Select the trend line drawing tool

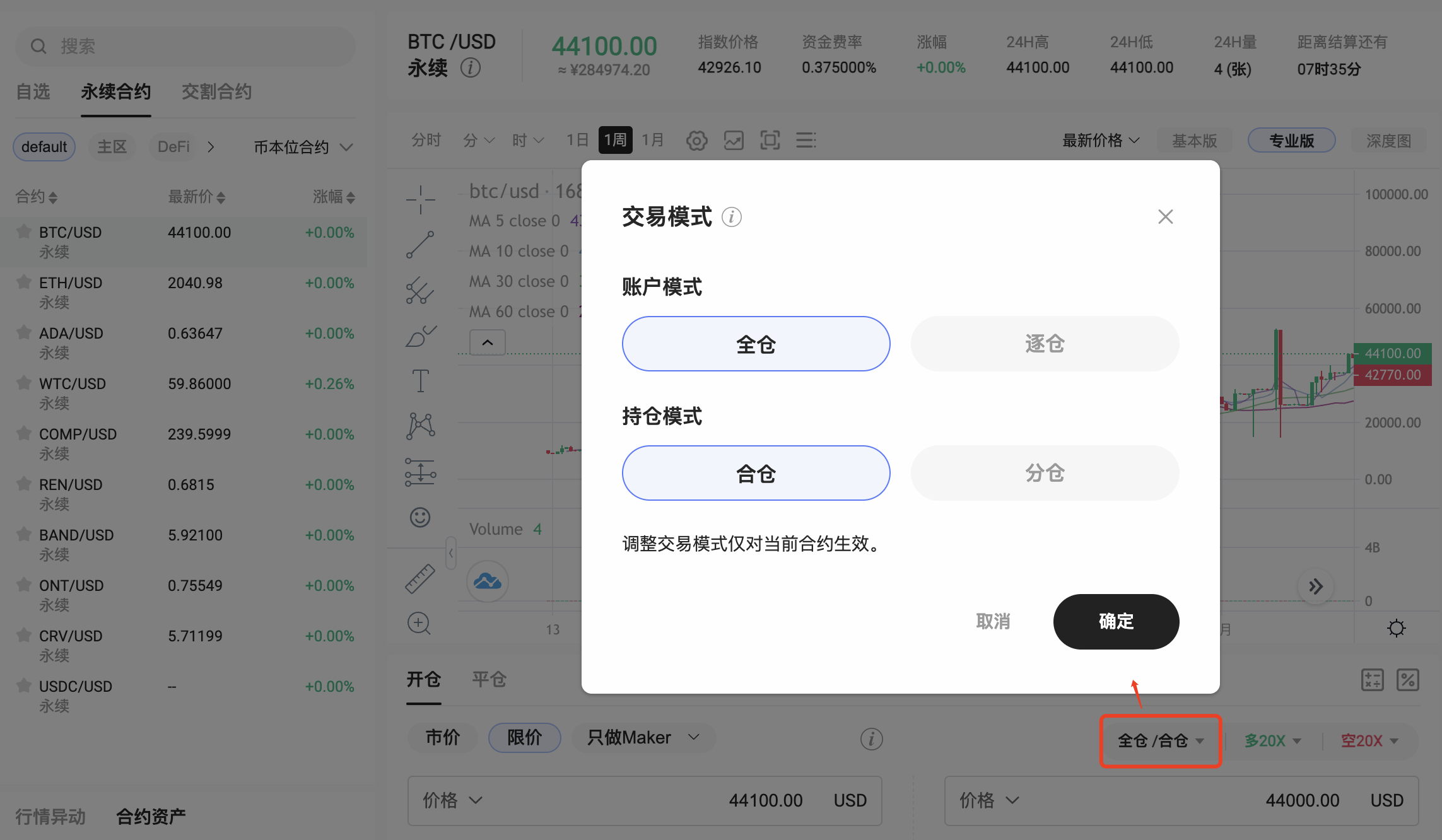[x=420, y=245]
